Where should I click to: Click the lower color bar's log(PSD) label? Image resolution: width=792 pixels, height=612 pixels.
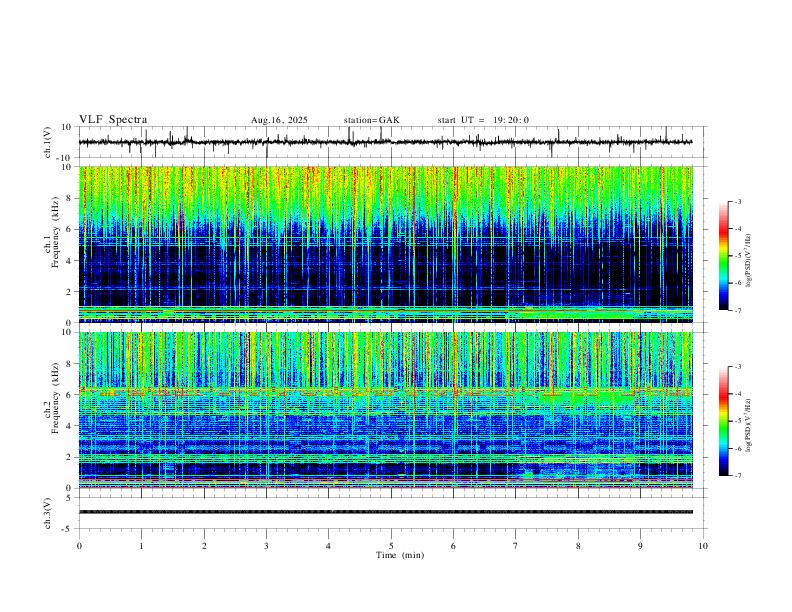(748, 425)
